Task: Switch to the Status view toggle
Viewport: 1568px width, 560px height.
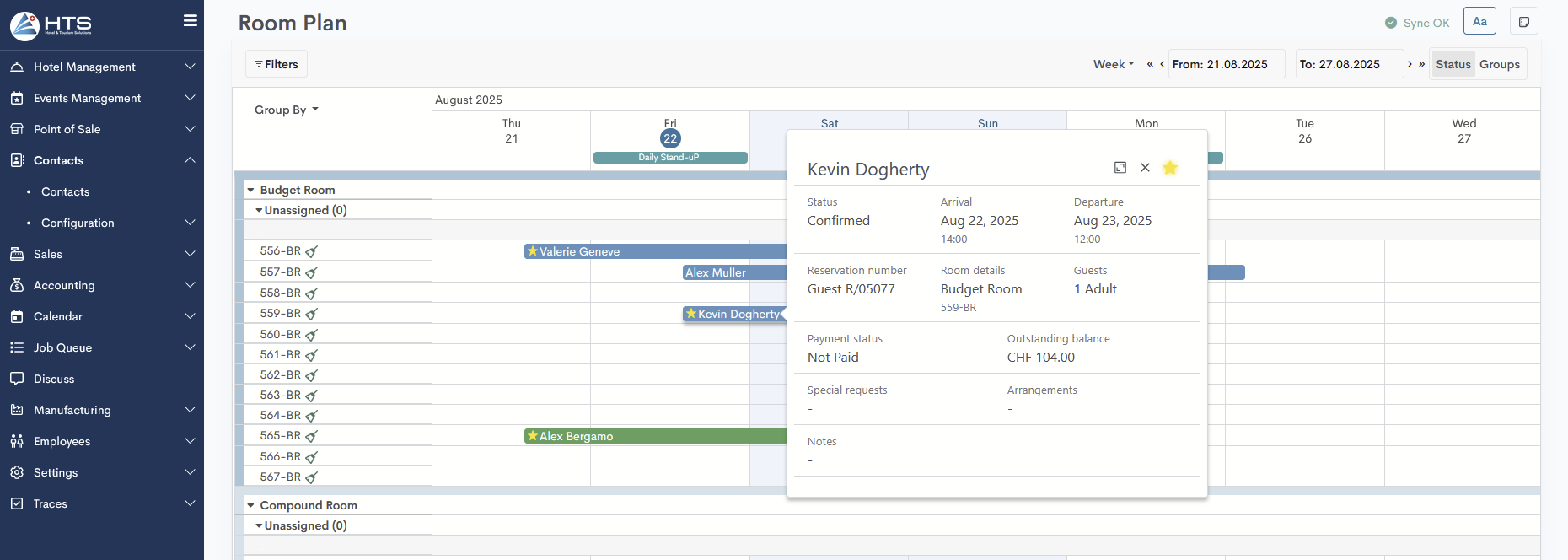Action: coord(1453,64)
